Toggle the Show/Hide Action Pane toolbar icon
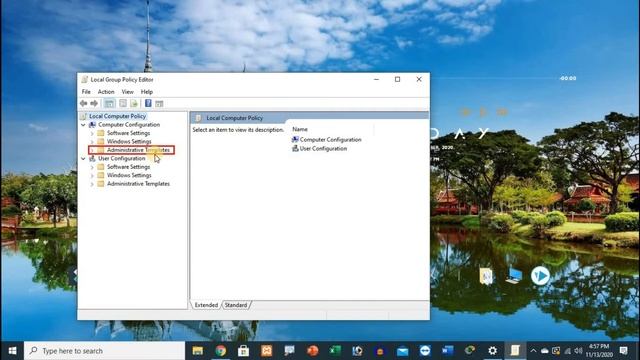Image resolution: width=640 pixels, height=360 pixels. click(x=159, y=103)
